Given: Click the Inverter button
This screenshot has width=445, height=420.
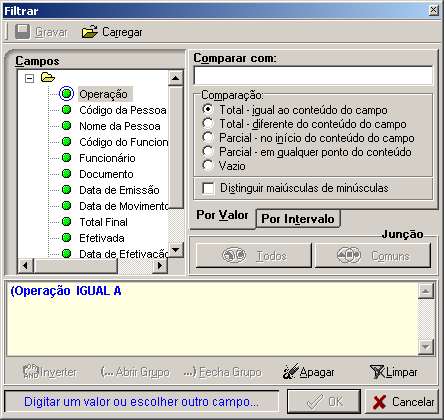Looking at the screenshot, I should click(50, 372).
